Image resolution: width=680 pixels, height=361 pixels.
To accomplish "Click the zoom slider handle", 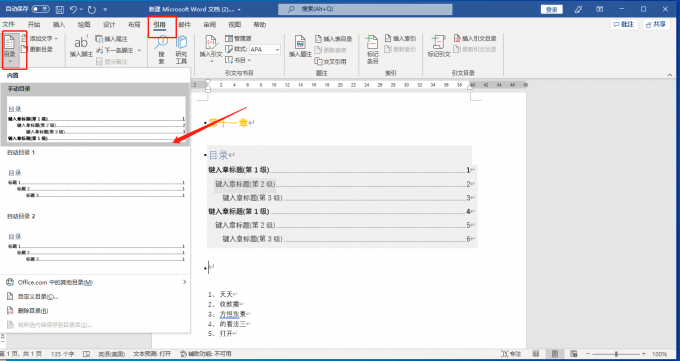I will coord(616,354).
